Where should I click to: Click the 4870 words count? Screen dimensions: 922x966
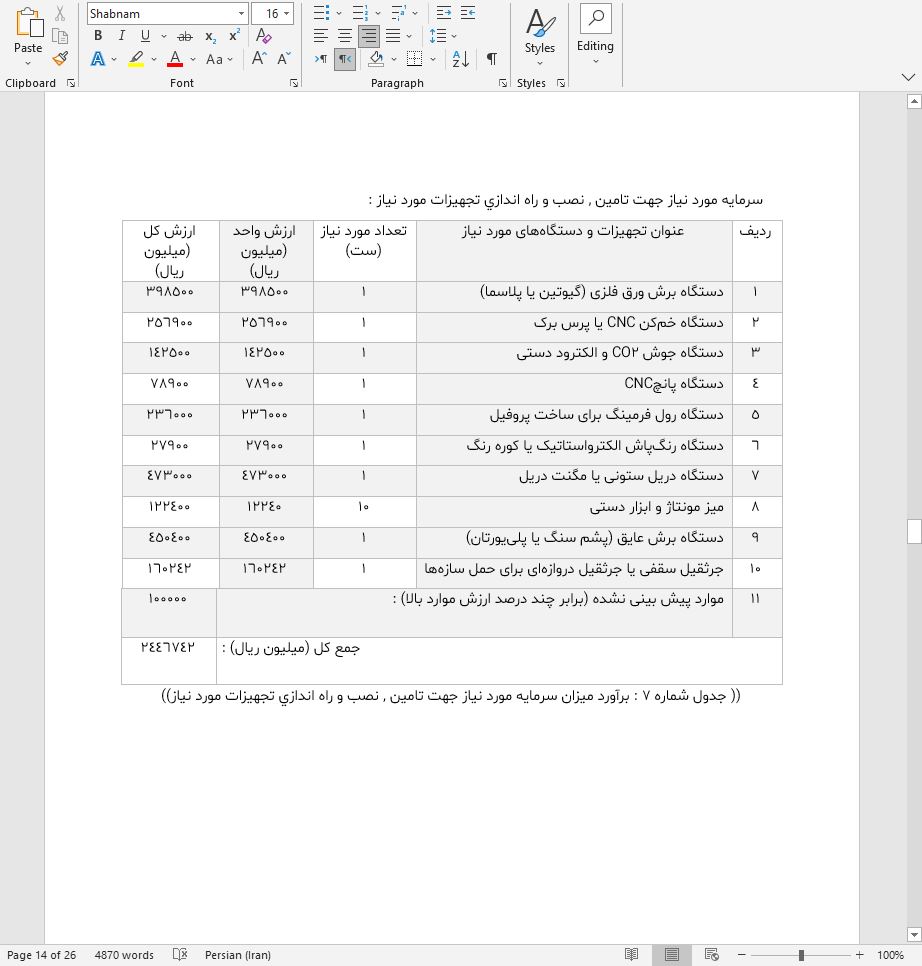[x=124, y=955]
